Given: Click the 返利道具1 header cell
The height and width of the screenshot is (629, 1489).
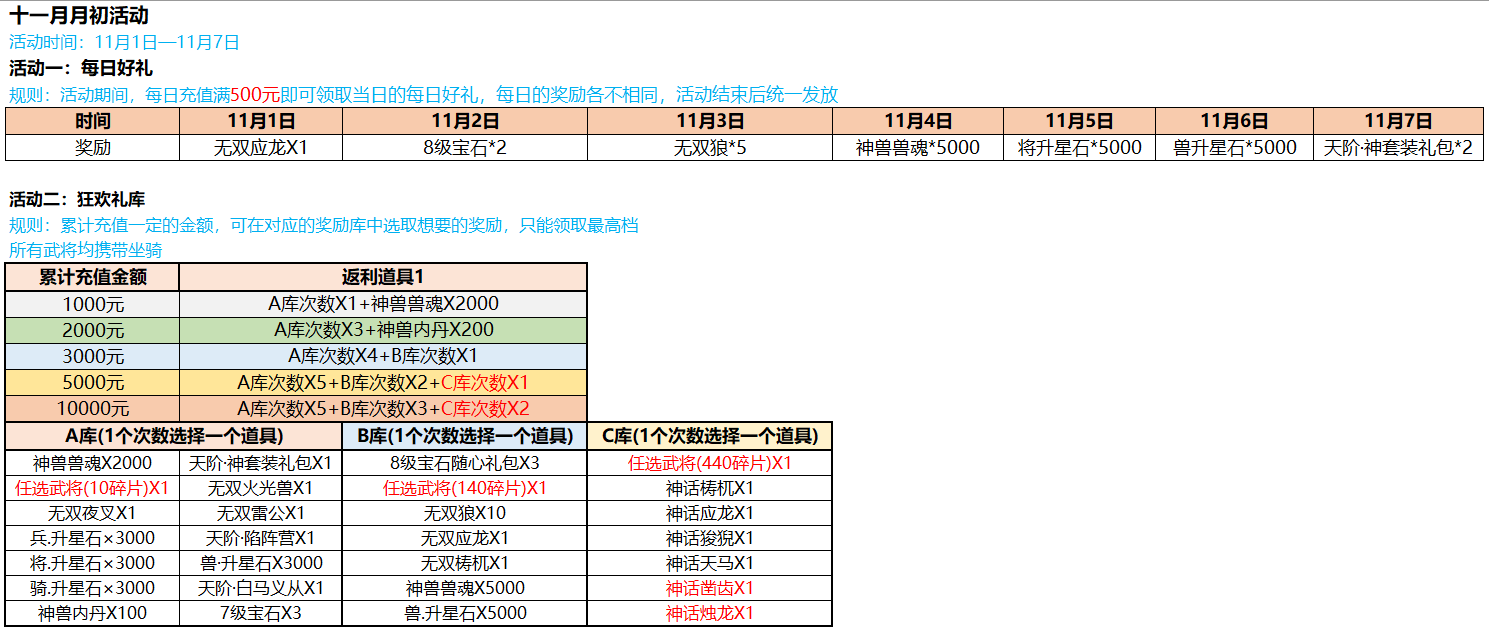Looking at the screenshot, I should tap(383, 277).
